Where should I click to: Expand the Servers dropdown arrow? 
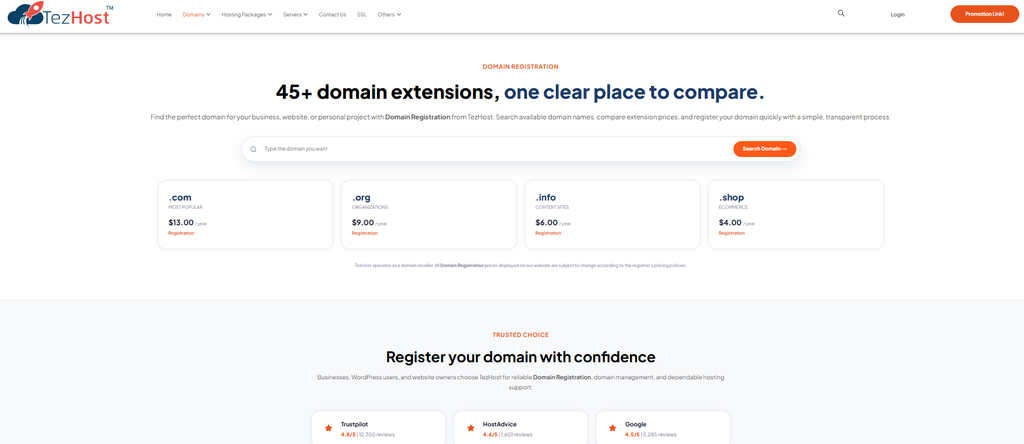click(x=306, y=14)
